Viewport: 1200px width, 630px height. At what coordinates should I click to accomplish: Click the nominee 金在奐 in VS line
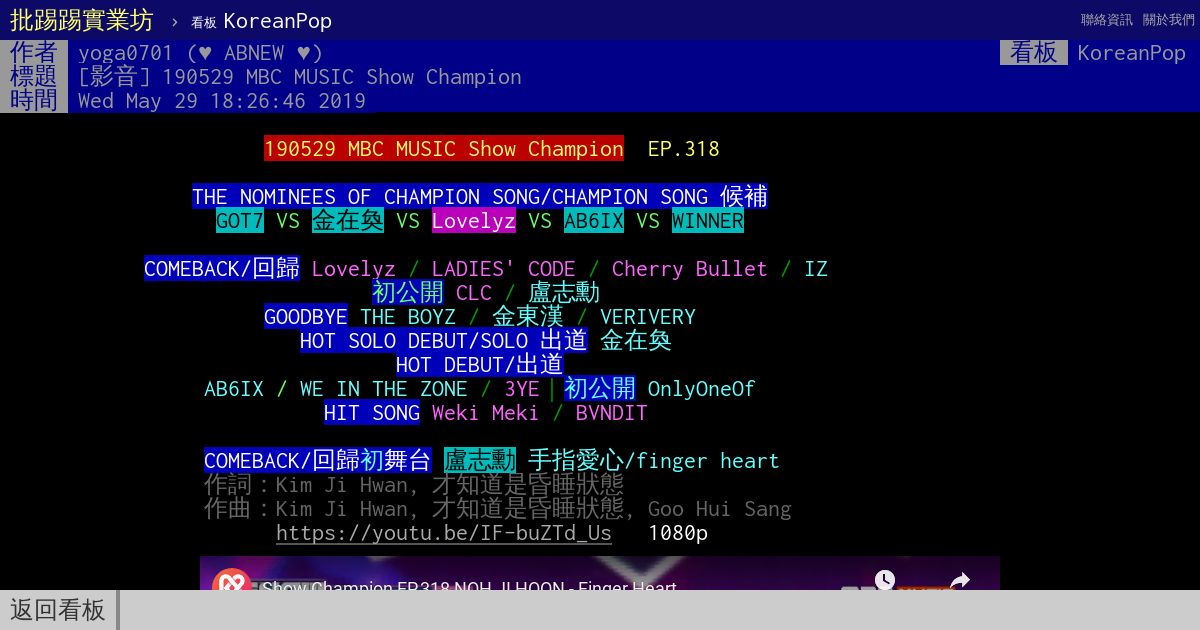pos(348,221)
